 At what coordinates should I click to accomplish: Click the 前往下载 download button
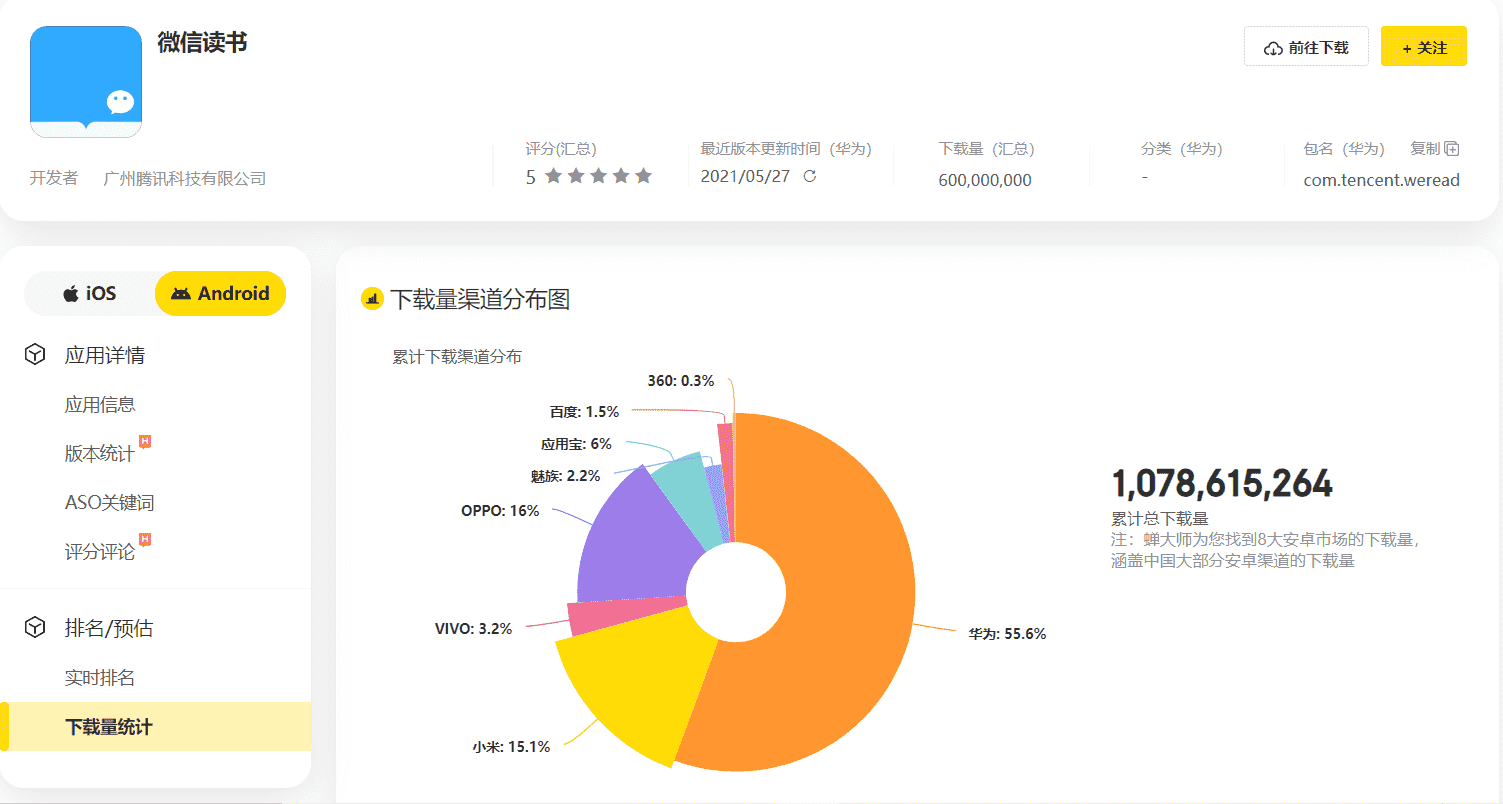click(x=1306, y=46)
